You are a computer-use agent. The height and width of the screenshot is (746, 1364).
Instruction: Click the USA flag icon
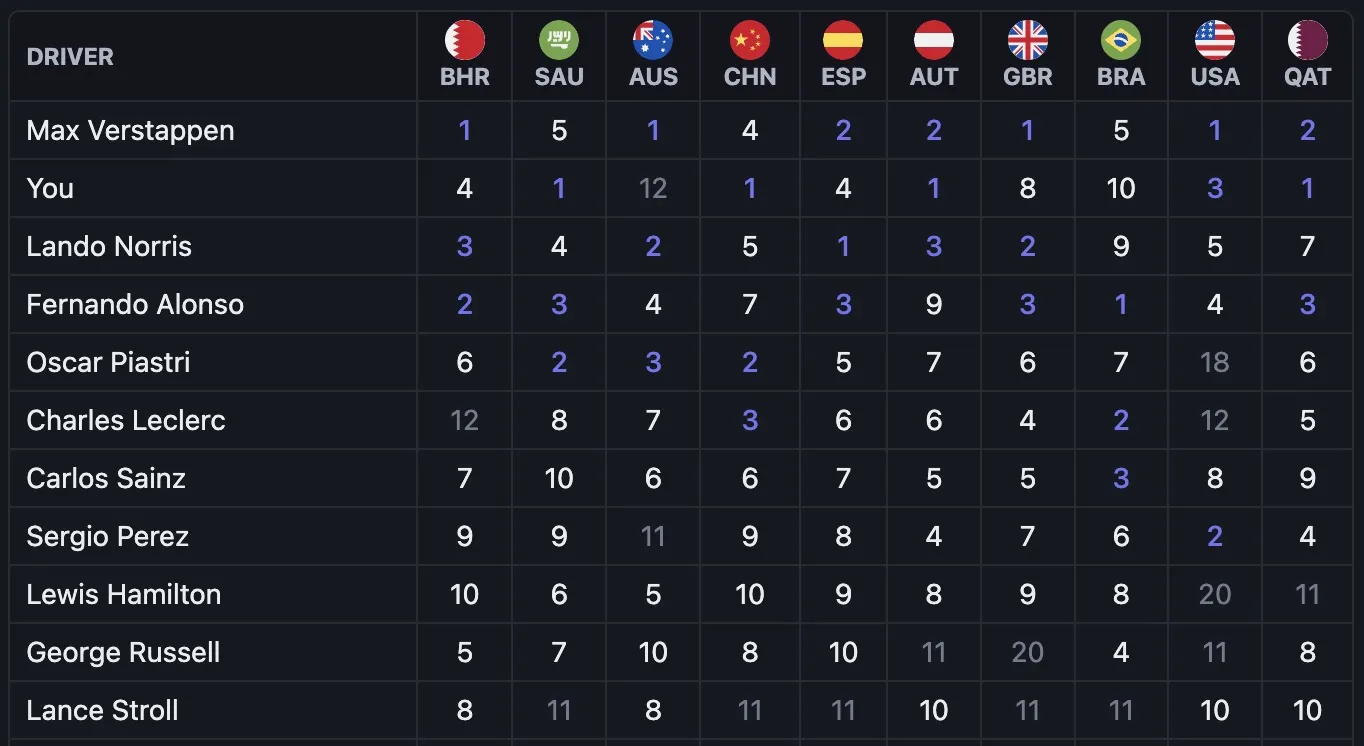pos(1215,41)
